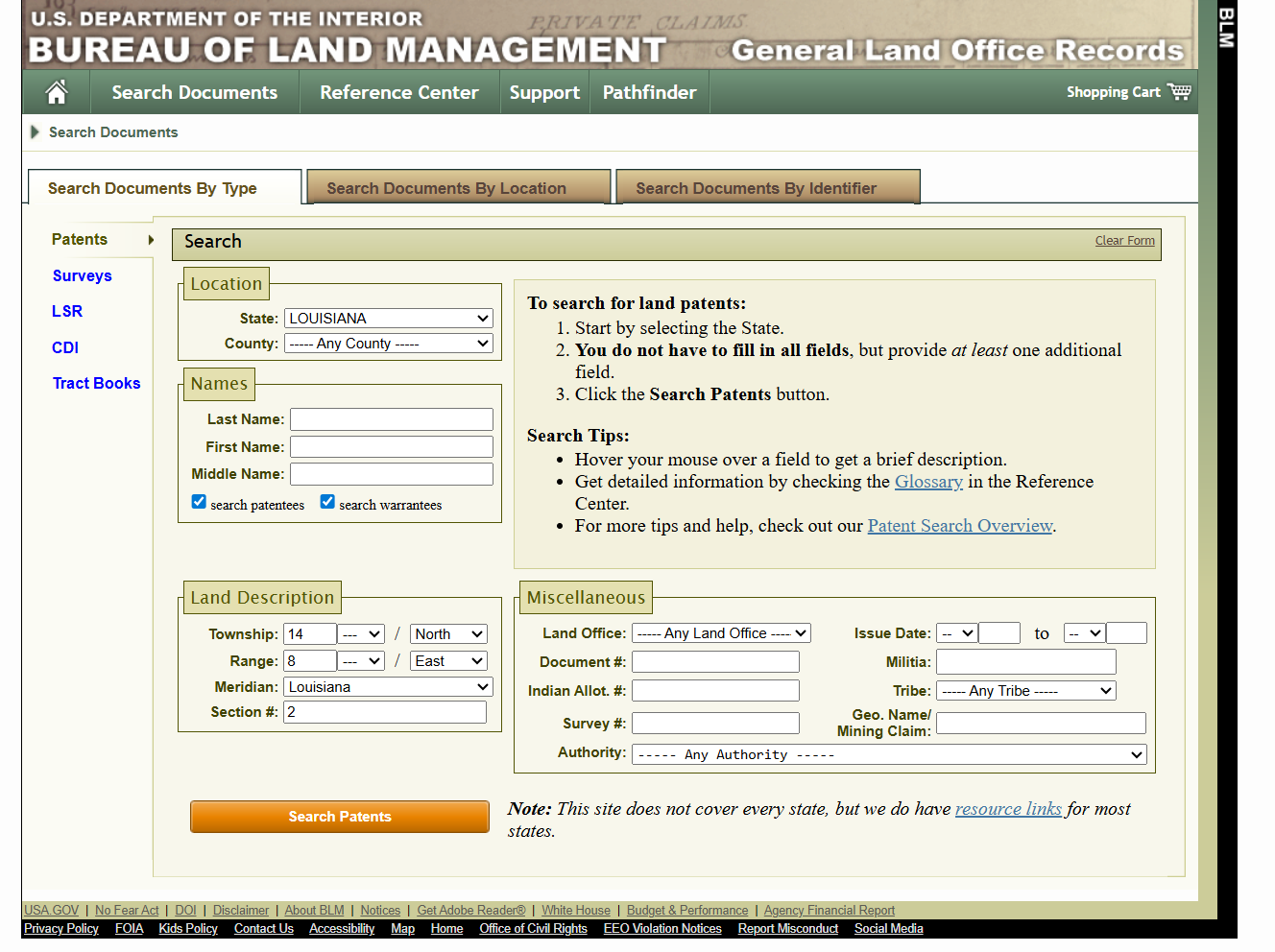Click the Indian Allot. # field

[715, 691]
